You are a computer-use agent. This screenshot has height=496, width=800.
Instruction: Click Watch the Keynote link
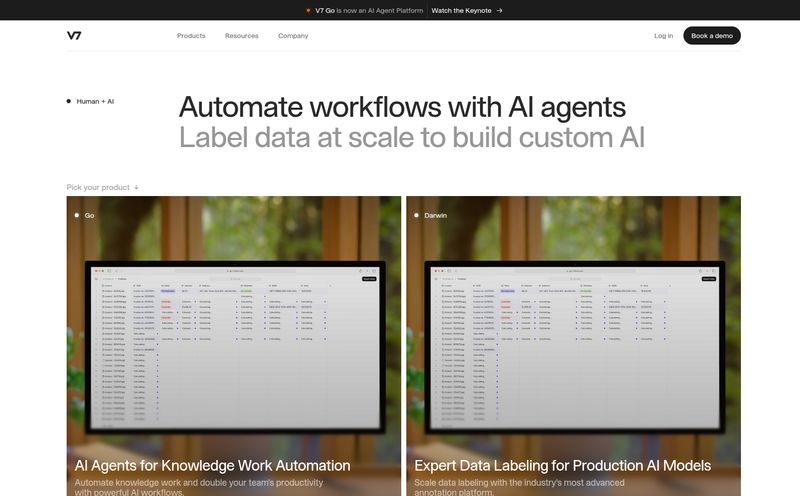[461, 10]
